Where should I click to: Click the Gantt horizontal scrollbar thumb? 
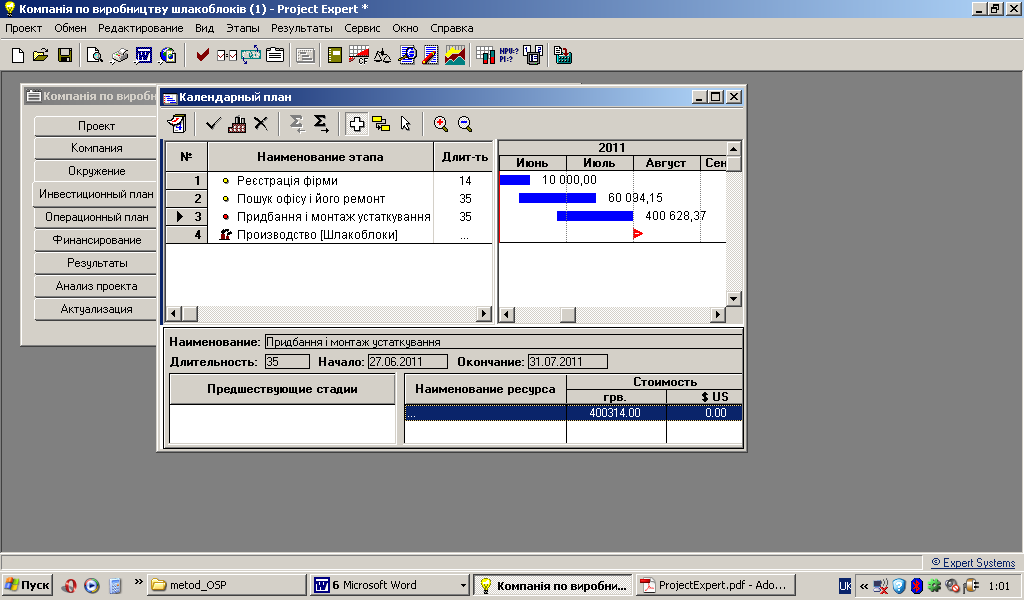[x=568, y=315]
